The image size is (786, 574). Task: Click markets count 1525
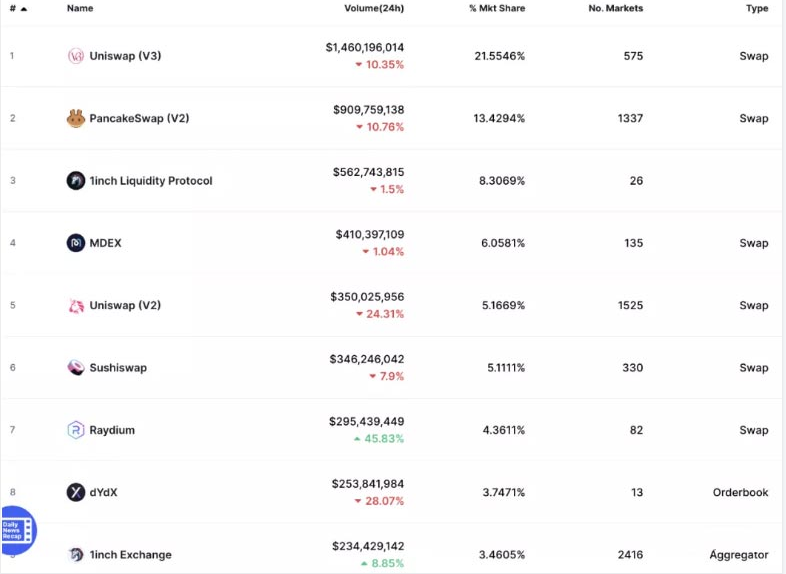tap(631, 305)
